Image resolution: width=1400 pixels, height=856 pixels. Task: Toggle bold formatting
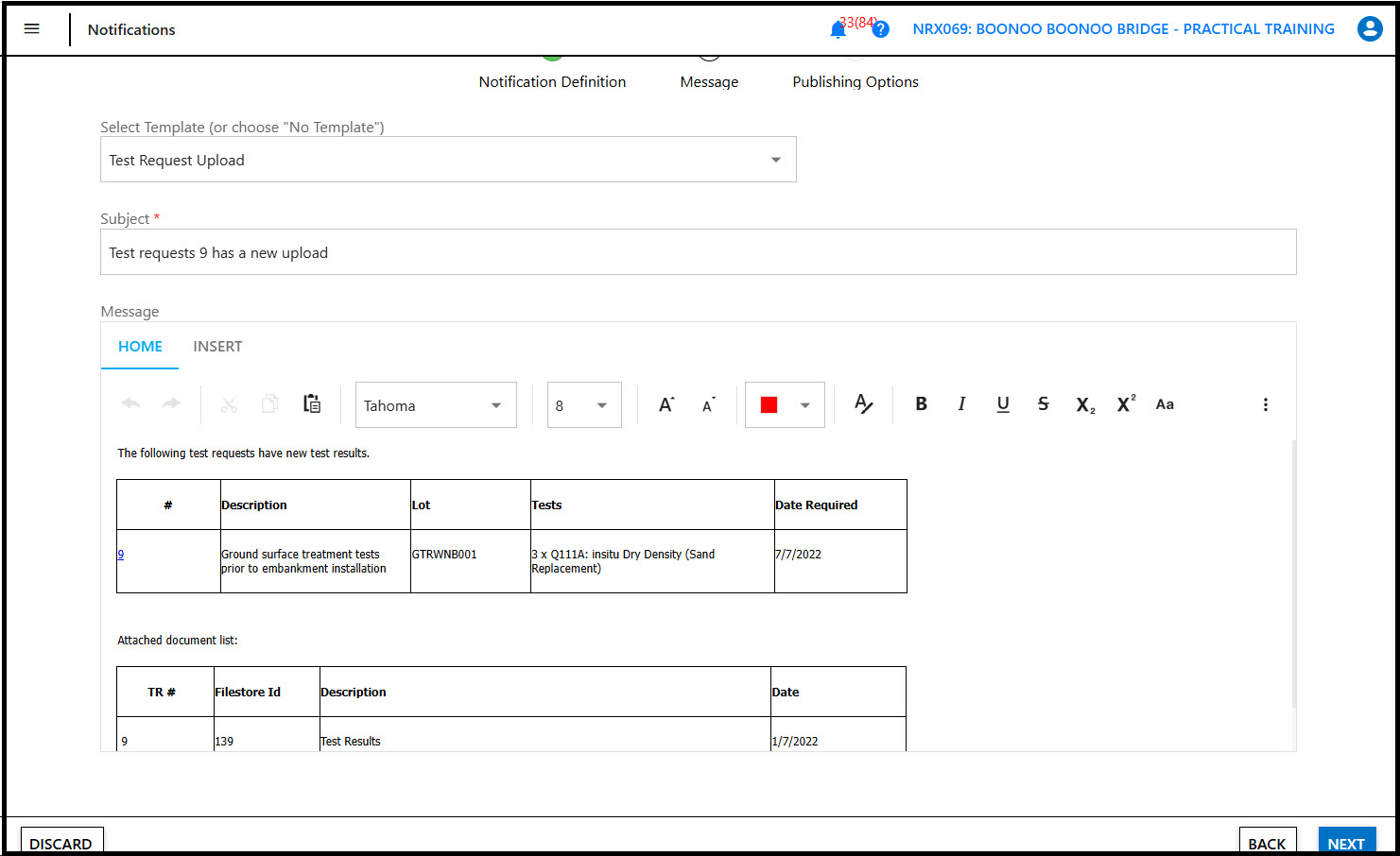pyautogui.click(x=921, y=404)
